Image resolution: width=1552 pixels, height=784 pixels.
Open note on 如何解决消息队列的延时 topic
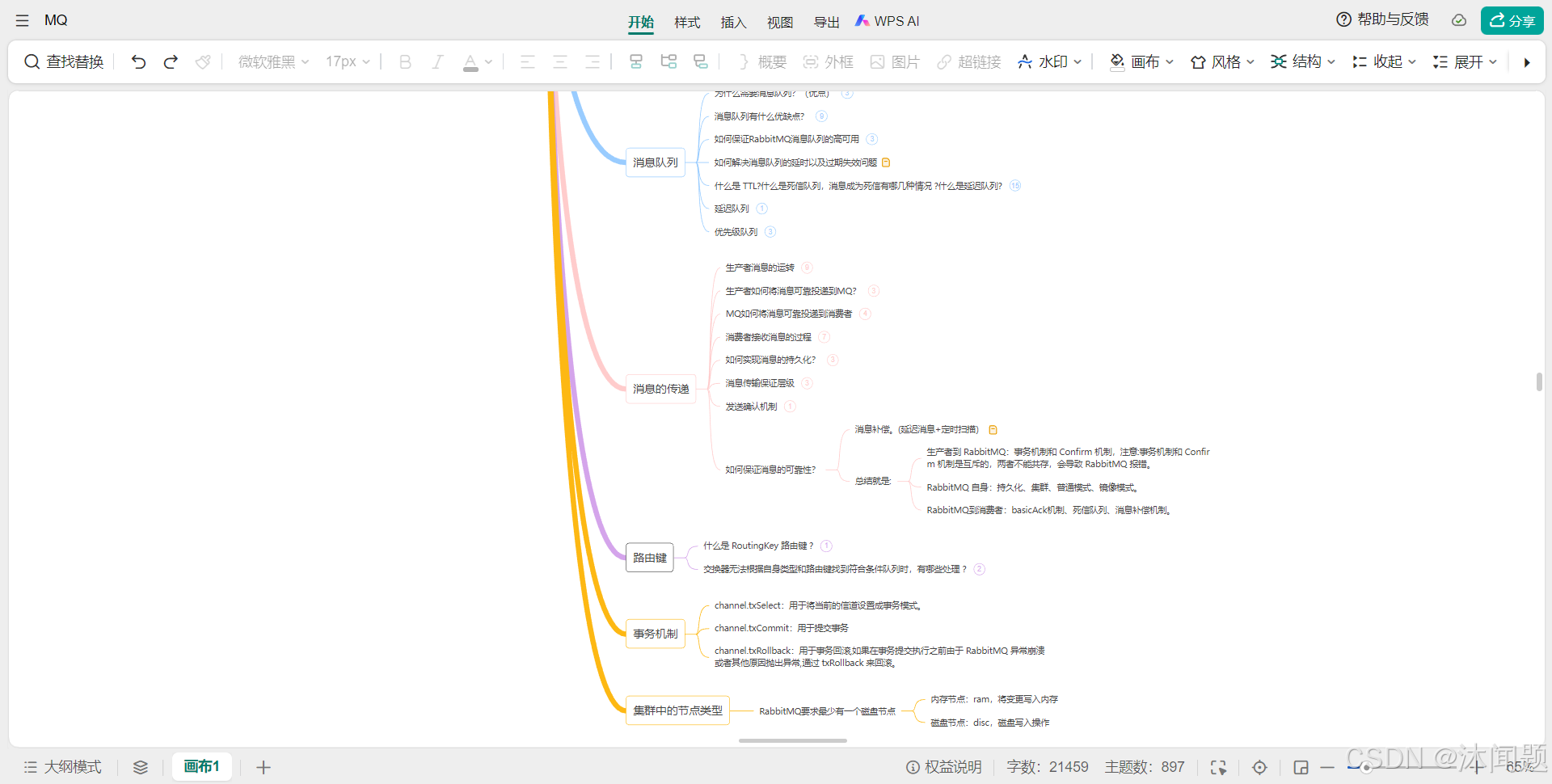click(x=886, y=162)
